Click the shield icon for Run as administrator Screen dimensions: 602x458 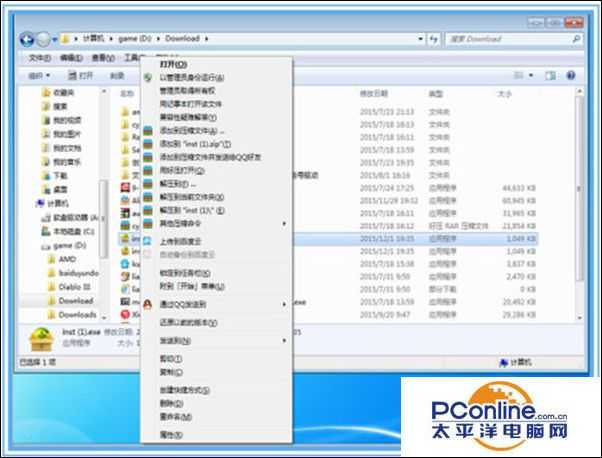(x=148, y=76)
